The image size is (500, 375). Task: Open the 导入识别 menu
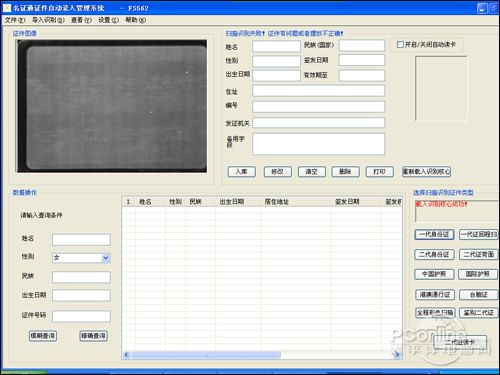pos(48,20)
